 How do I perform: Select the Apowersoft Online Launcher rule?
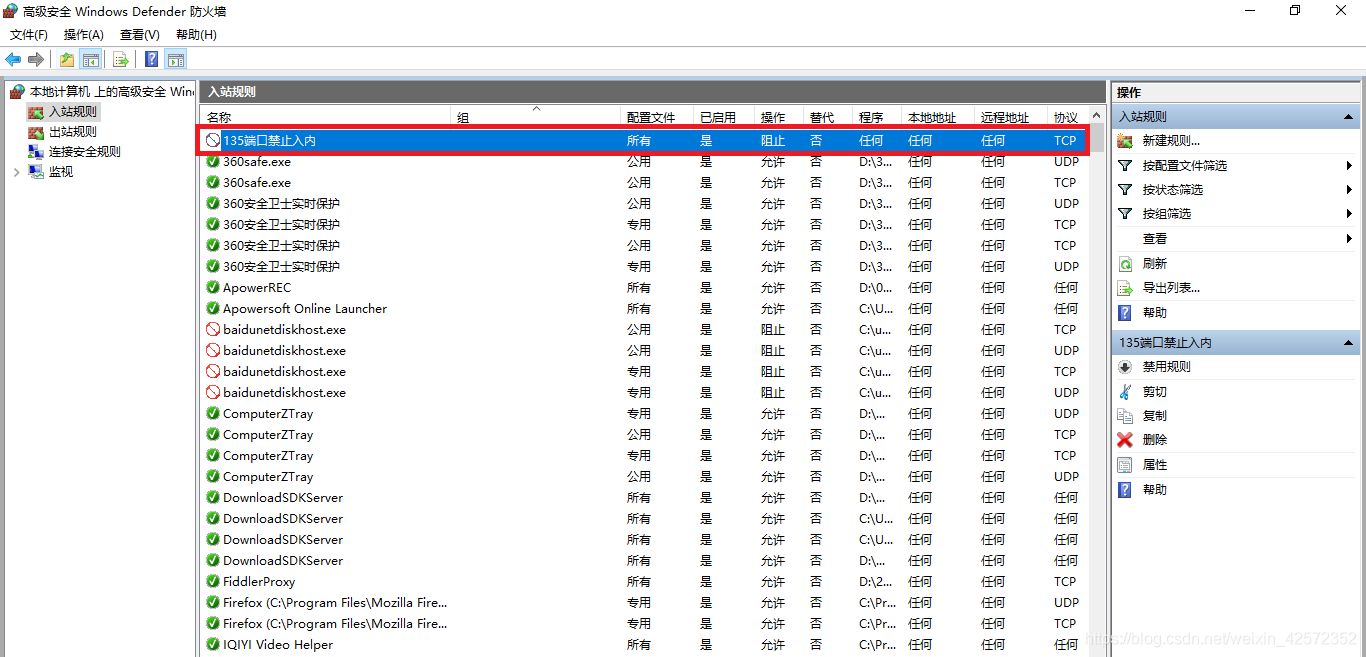643,309
